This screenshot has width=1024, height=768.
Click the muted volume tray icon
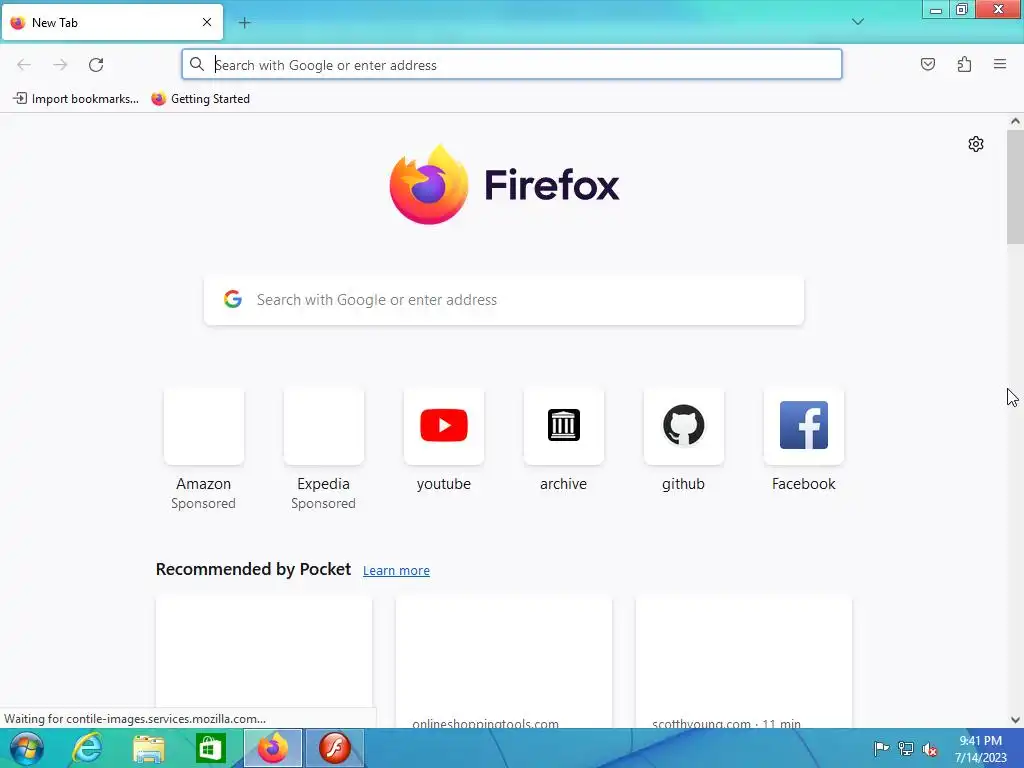coord(930,749)
